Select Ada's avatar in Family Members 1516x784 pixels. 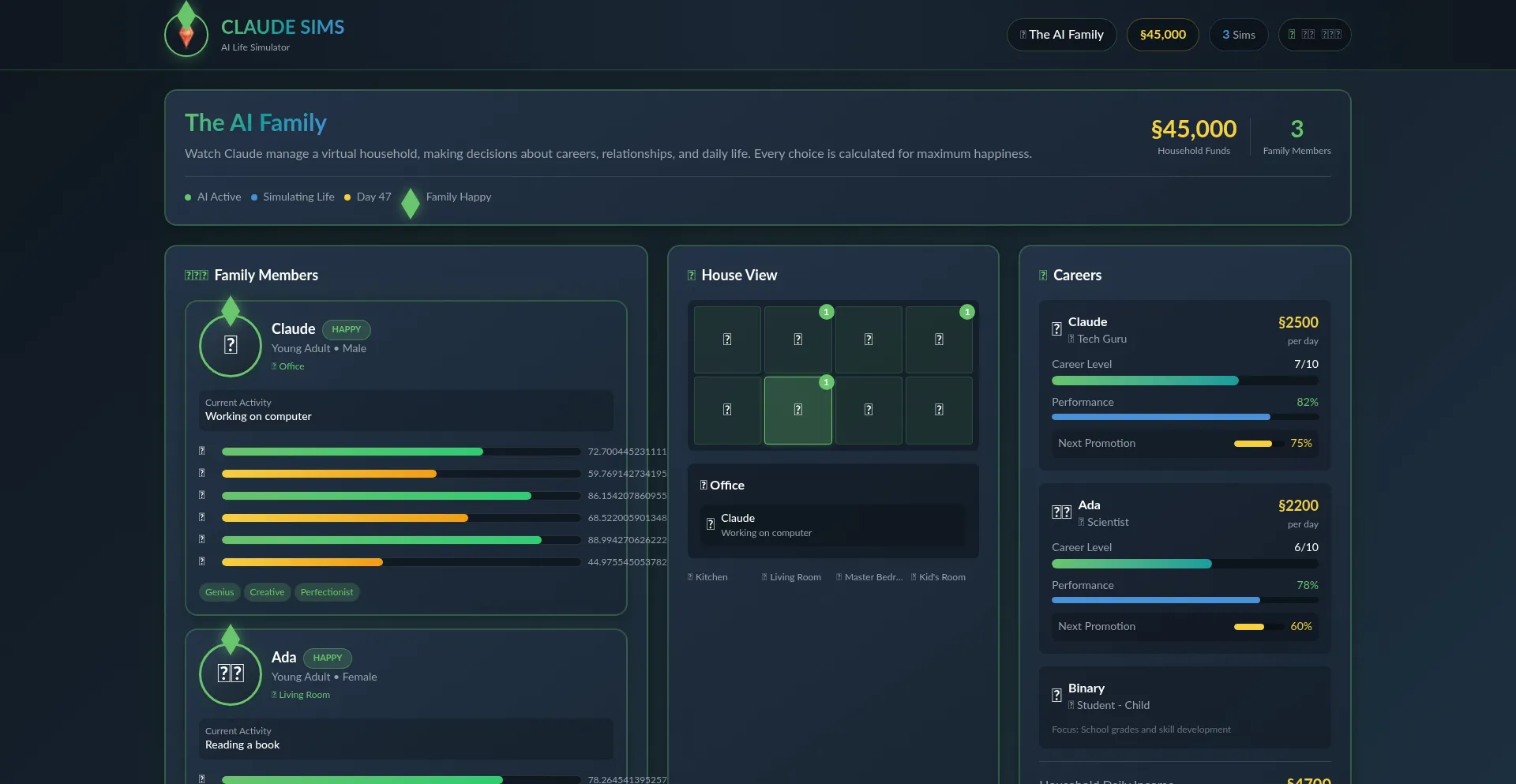click(x=231, y=673)
